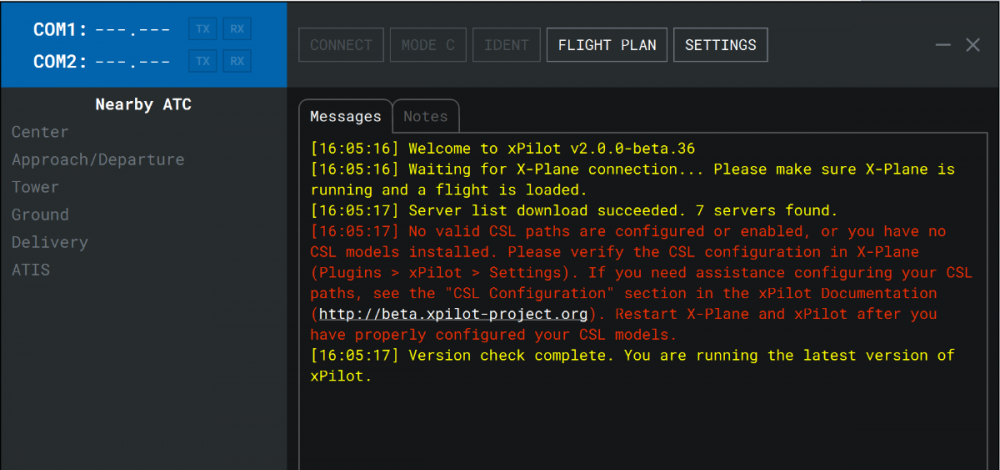1000x470 pixels.
Task: Select the ATIS category
Action: point(31,270)
